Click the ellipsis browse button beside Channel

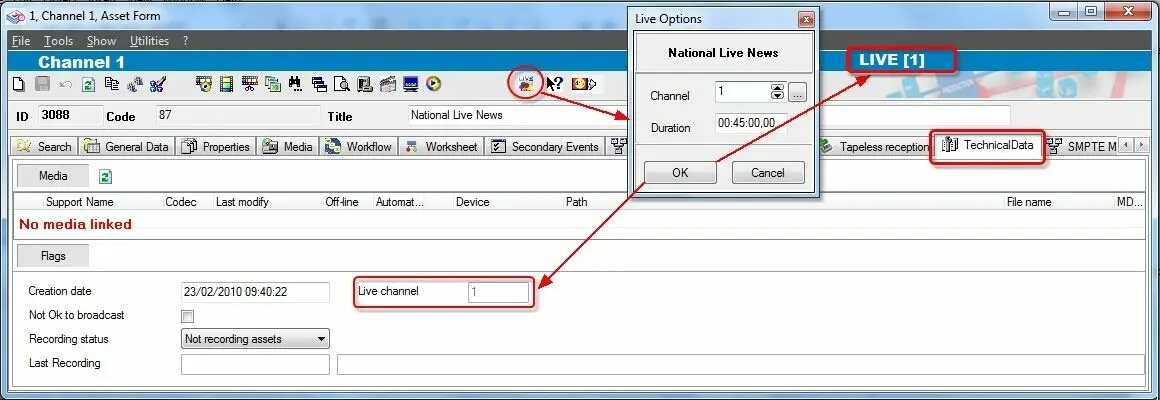797,93
